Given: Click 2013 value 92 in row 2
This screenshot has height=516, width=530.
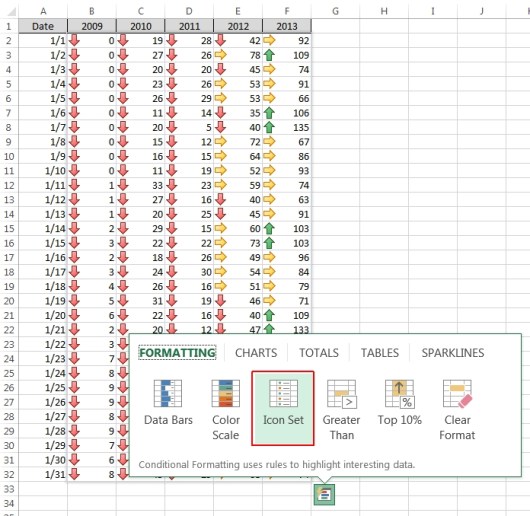Looking at the screenshot, I should 287,41.
